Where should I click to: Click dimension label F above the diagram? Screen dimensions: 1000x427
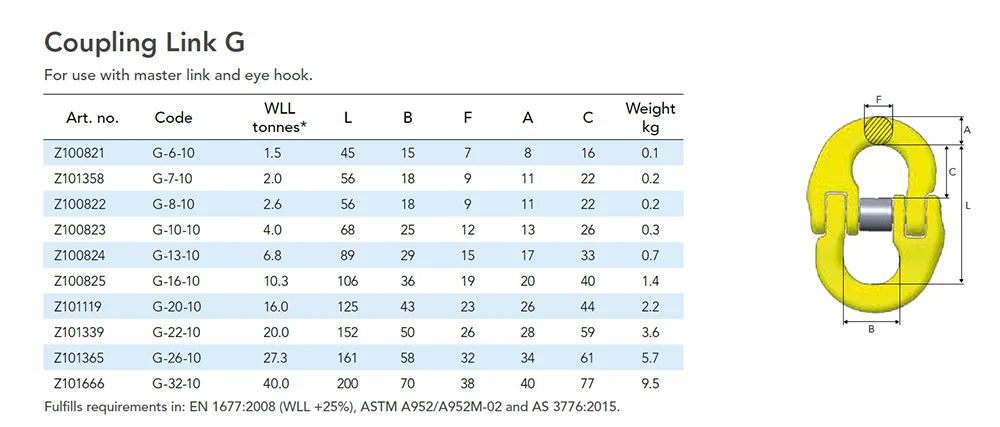click(x=878, y=100)
